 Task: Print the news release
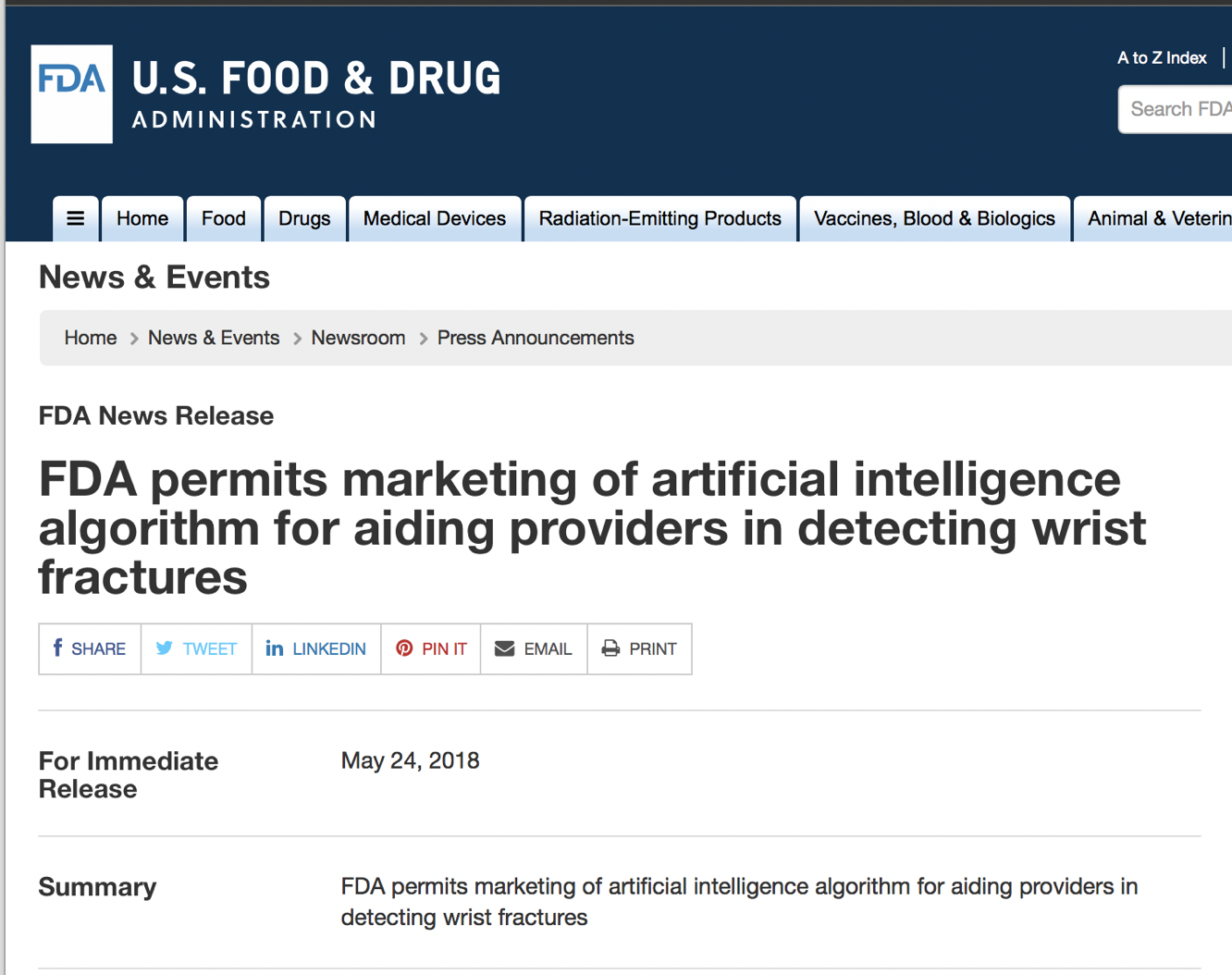pyautogui.click(x=639, y=648)
